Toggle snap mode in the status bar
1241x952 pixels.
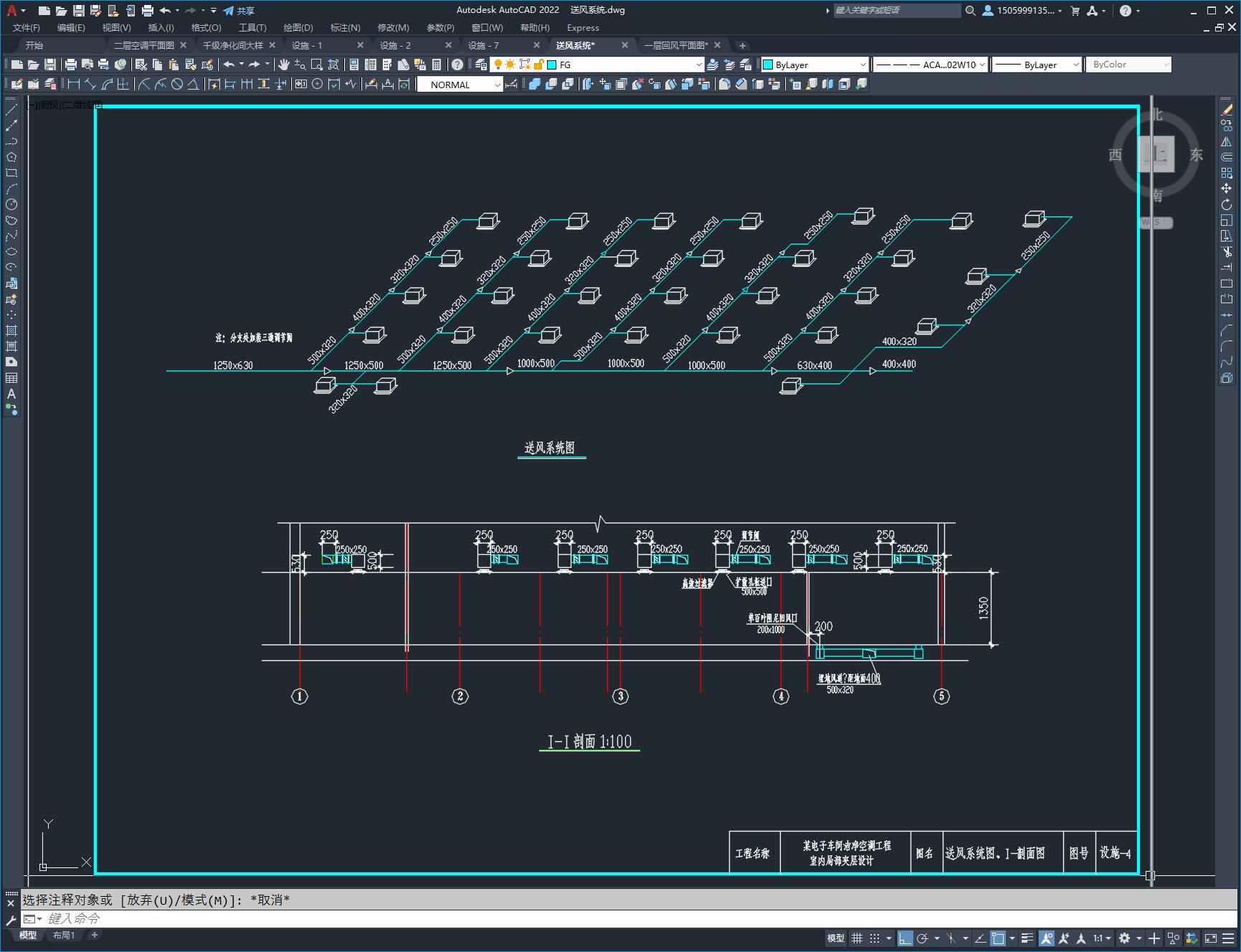tap(874, 938)
